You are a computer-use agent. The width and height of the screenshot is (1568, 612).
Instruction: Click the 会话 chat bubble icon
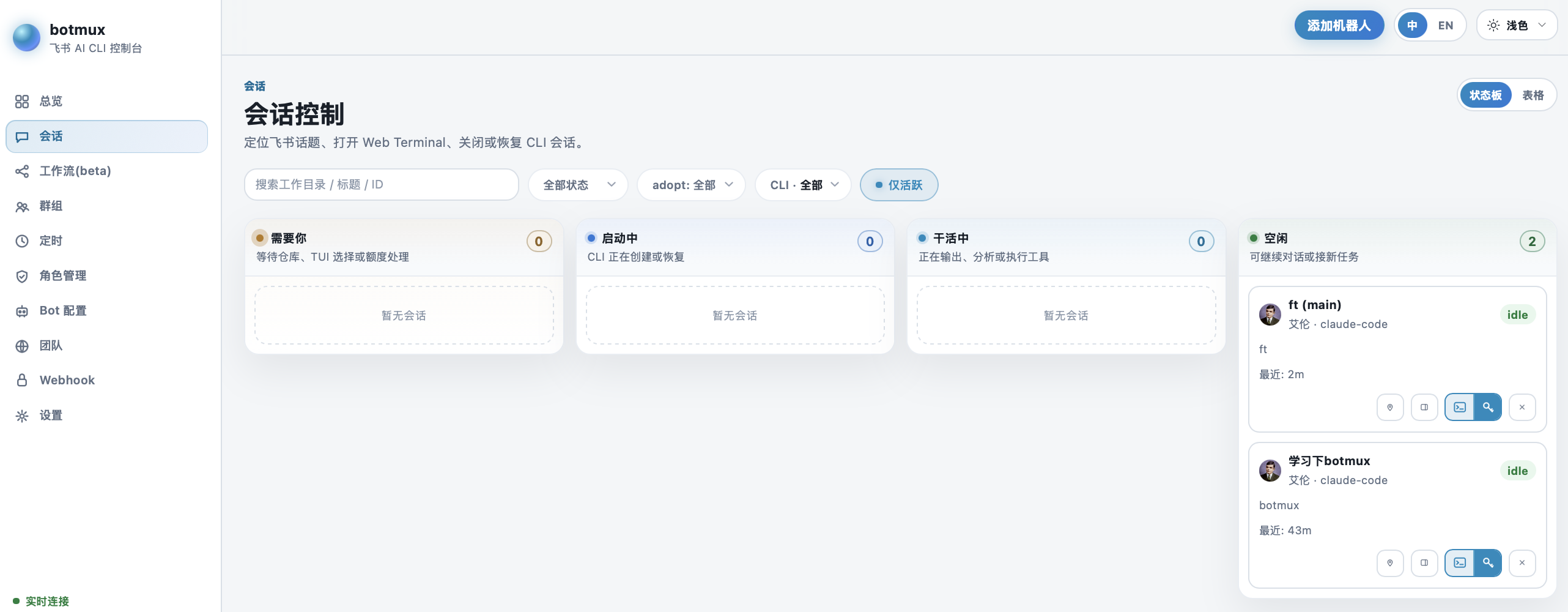[22, 136]
